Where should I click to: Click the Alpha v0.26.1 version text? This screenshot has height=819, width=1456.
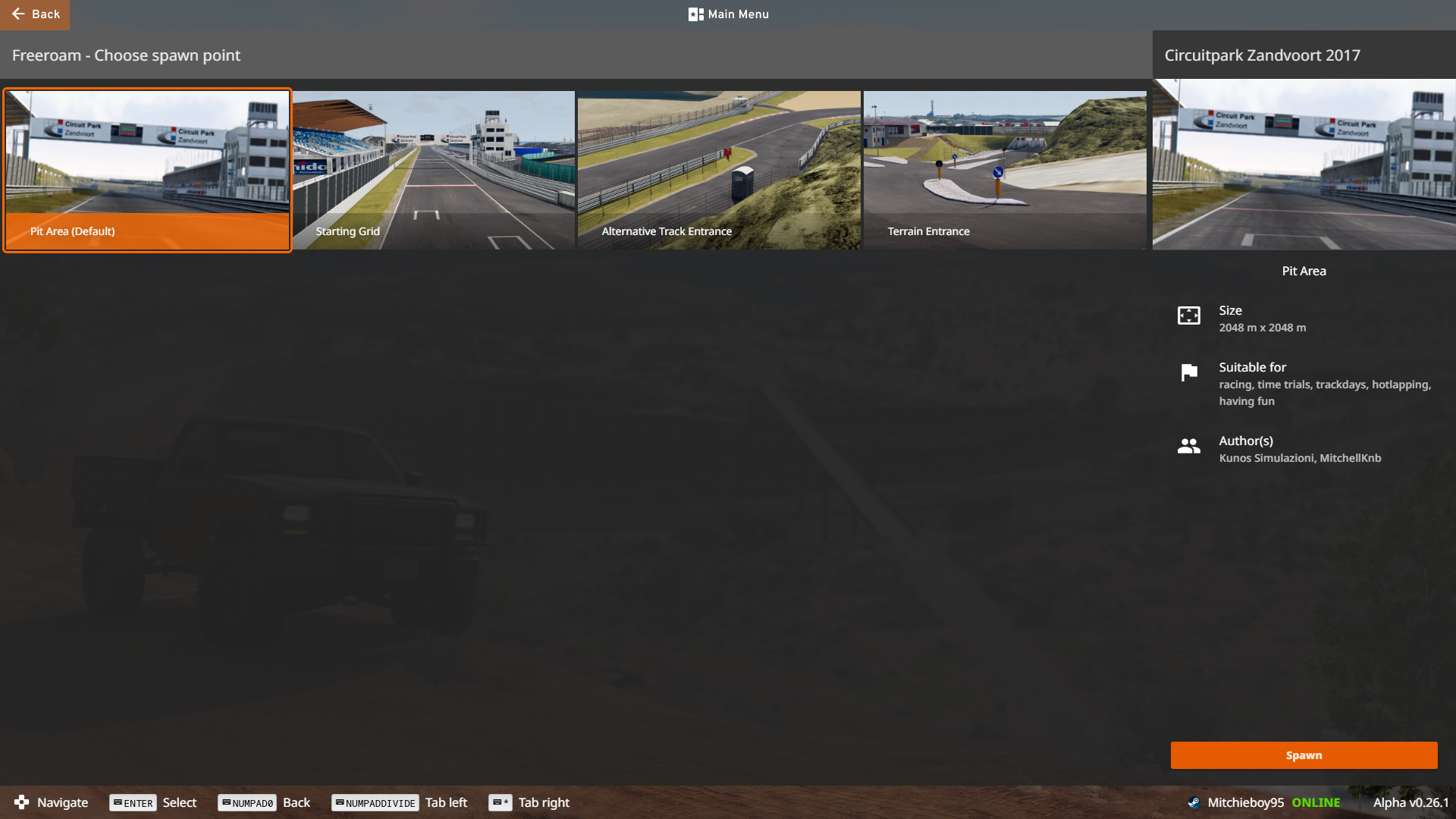pos(1410,802)
